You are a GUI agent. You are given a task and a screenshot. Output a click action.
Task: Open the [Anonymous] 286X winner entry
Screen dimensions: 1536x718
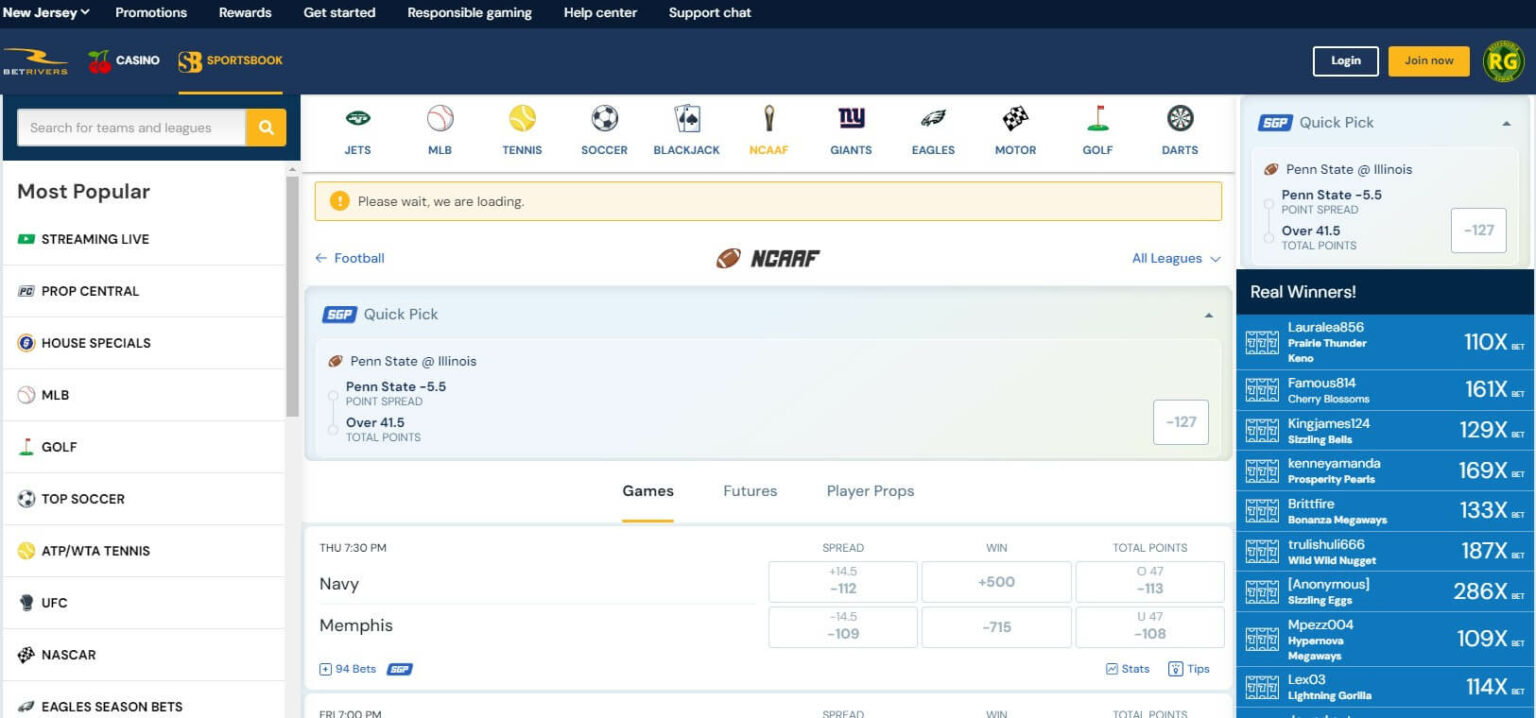(1385, 591)
